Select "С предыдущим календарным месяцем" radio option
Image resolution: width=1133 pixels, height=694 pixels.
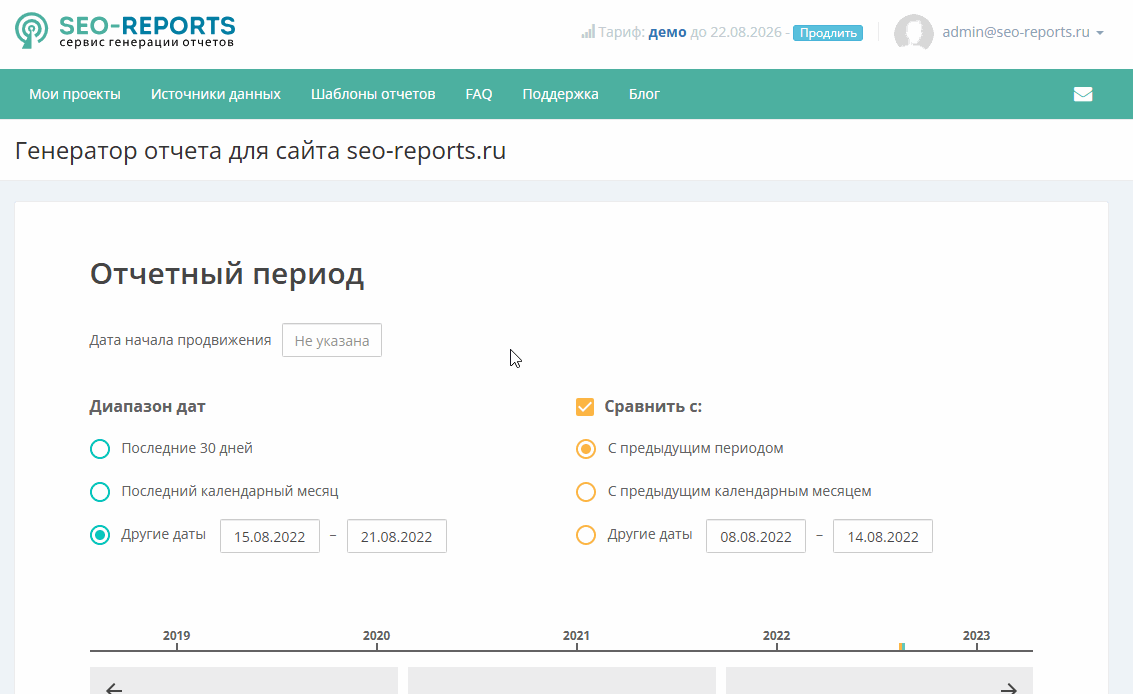[586, 492]
